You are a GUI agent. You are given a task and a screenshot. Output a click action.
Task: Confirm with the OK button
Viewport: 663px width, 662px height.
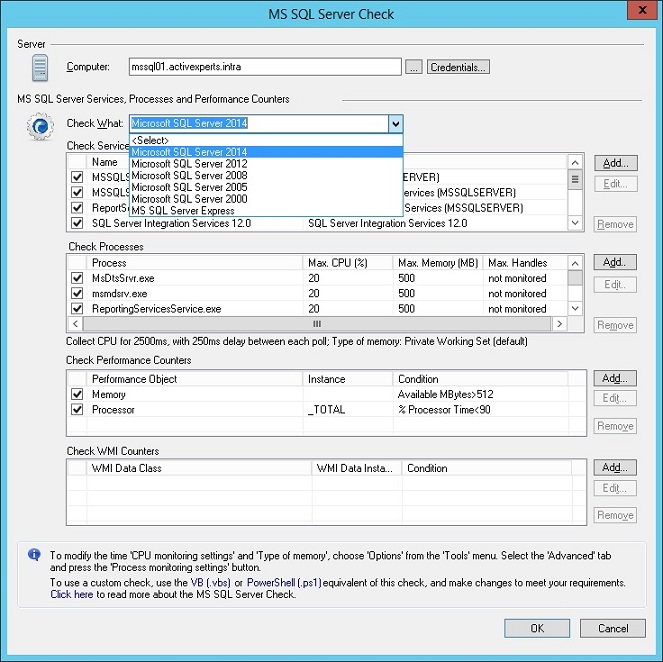(537, 628)
